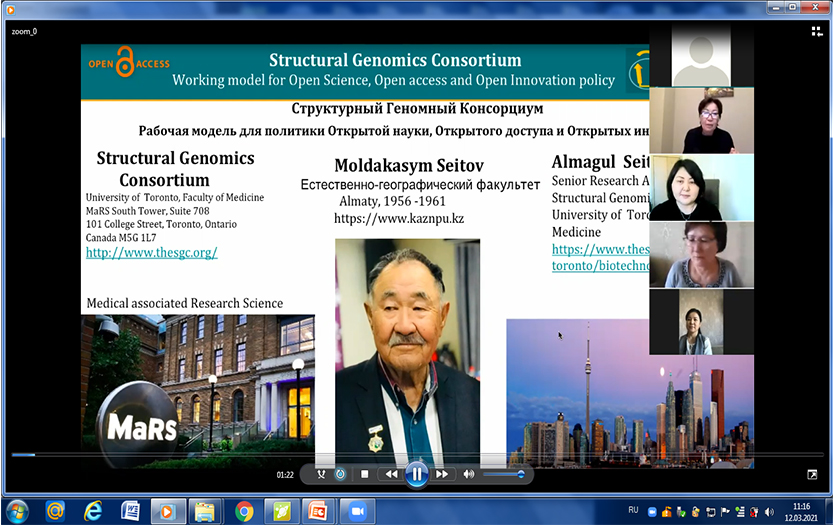Click 'Moldakasym Seitov' name heading
Image resolution: width=833 pixels, height=525 pixels.
click(x=409, y=165)
